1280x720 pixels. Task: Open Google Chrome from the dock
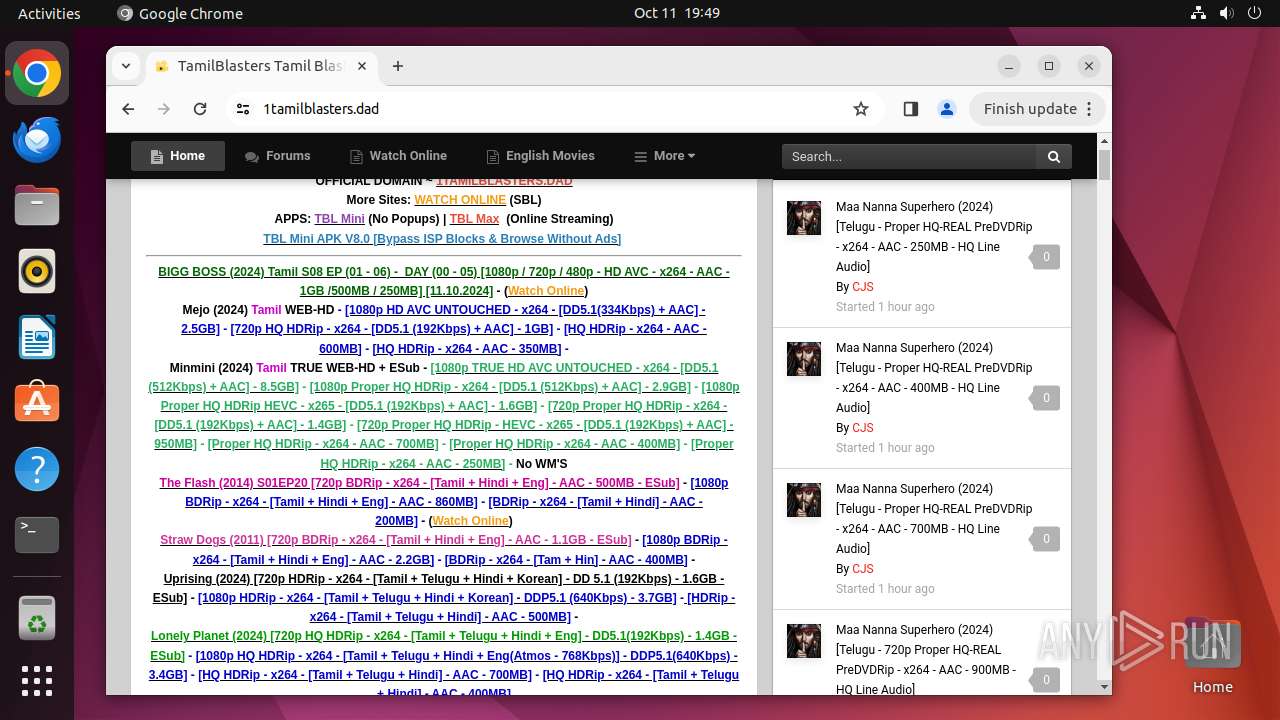pyautogui.click(x=37, y=74)
